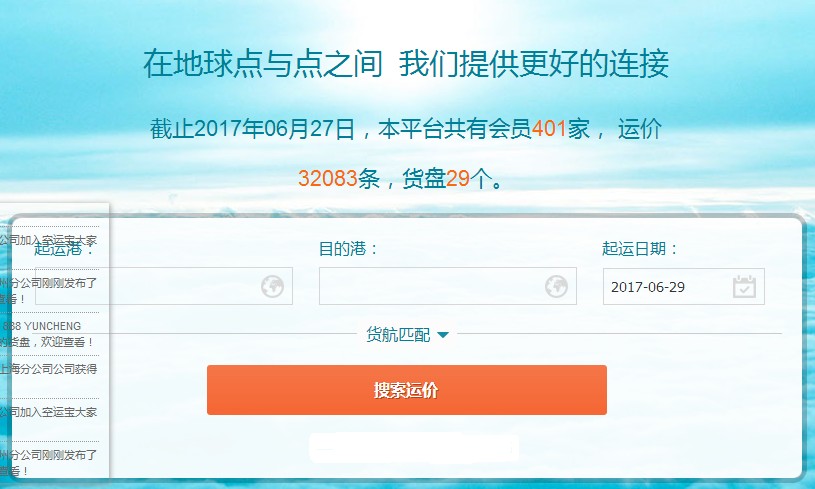
Task: Click the orange 401 member count
Action: pyautogui.click(x=549, y=128)
